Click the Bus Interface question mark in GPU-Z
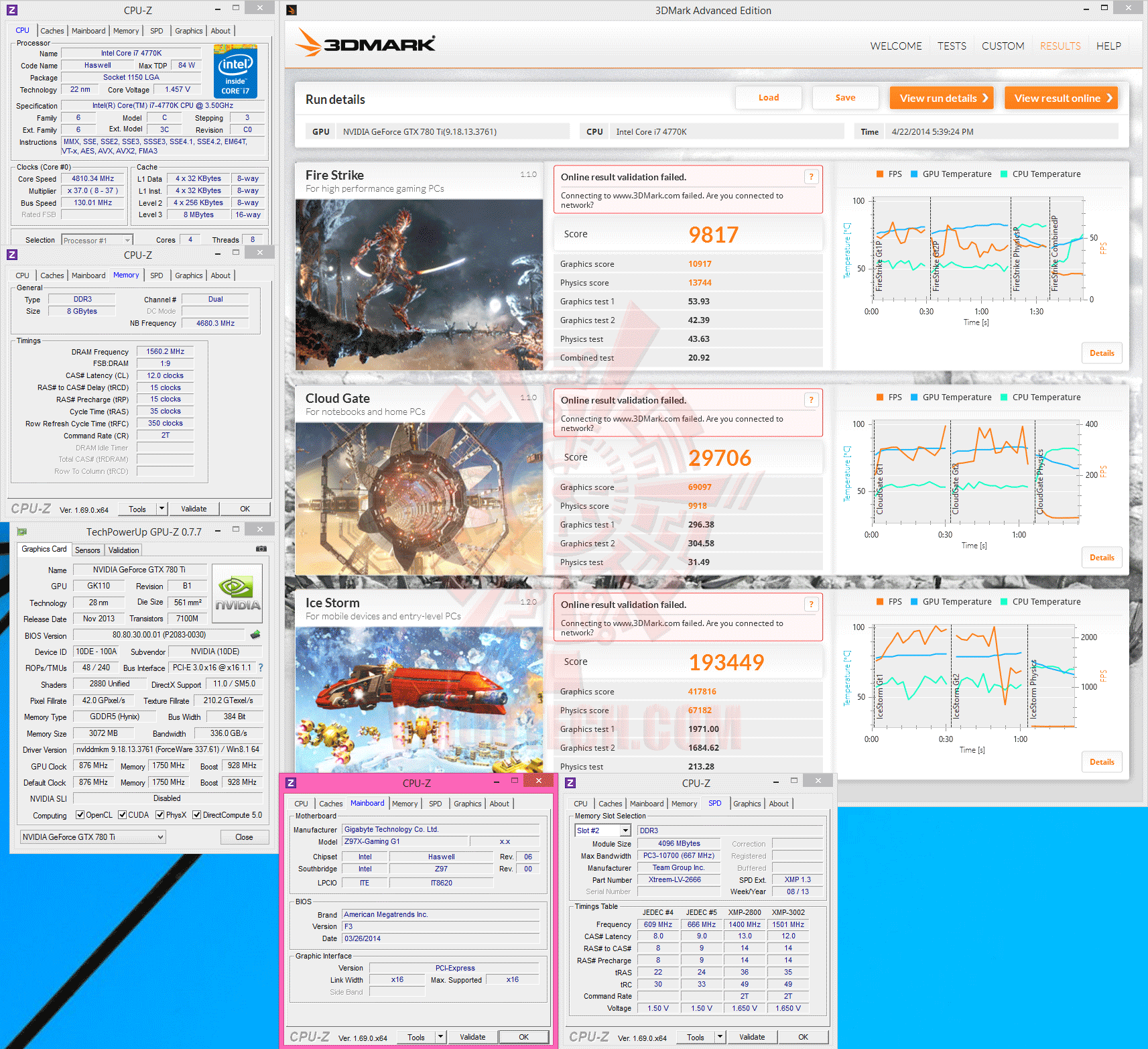Screen dimensions: 1148x1049 pyautogui.click(x=261, y=668)
